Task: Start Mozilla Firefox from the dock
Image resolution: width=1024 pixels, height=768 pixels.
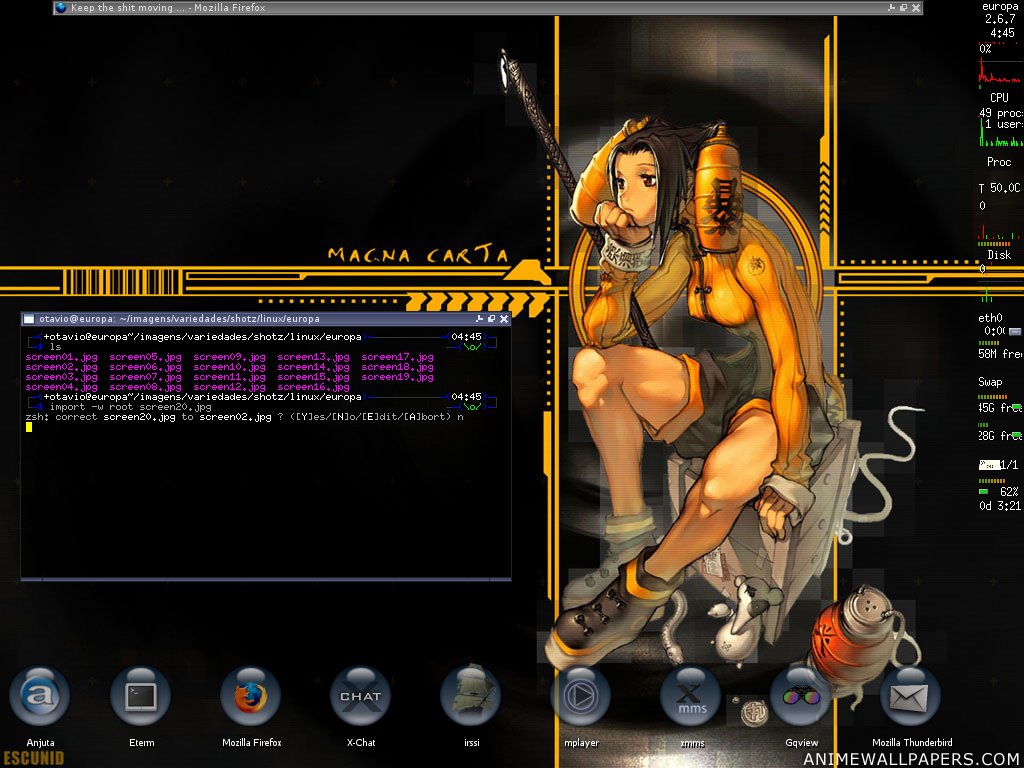Action: (251, 696)
